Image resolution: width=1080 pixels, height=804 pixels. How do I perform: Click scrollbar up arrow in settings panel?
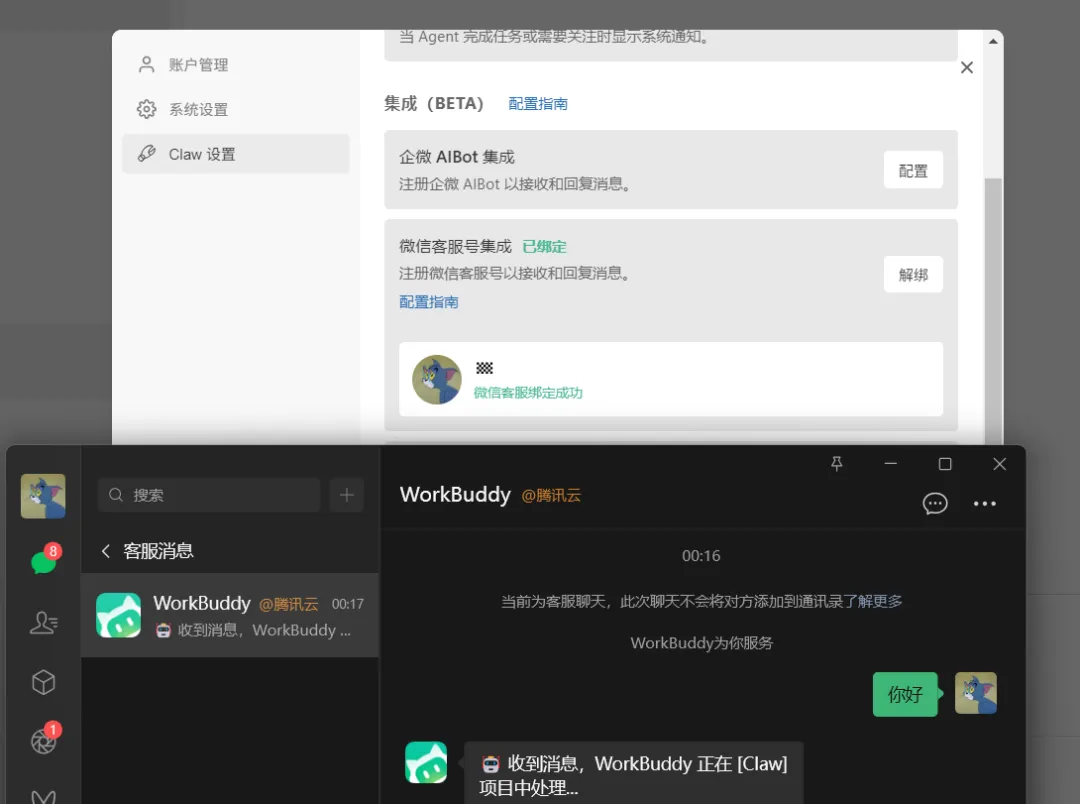tap(993, 41)
